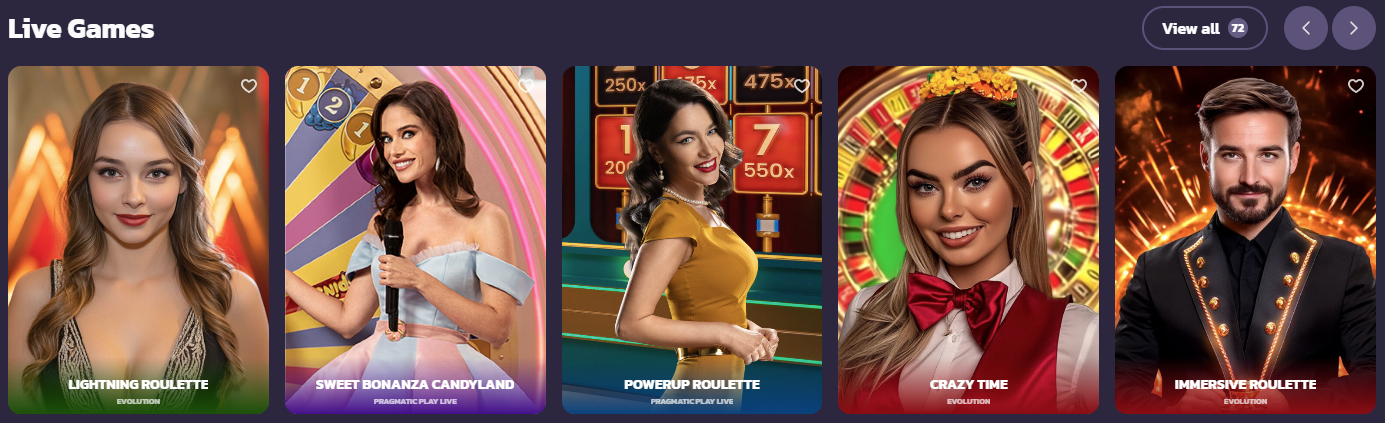The image size is (1385, 423).
Task: Open the Sweet Bonanza Candyland thumbnail
Action: tap(415, 240)
